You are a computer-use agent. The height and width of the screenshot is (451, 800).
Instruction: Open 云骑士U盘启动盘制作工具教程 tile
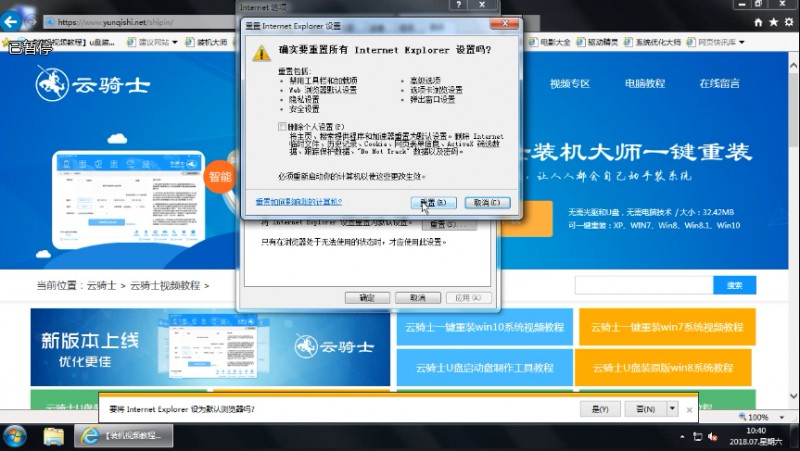pyautogui.click(x=485, y=367)
